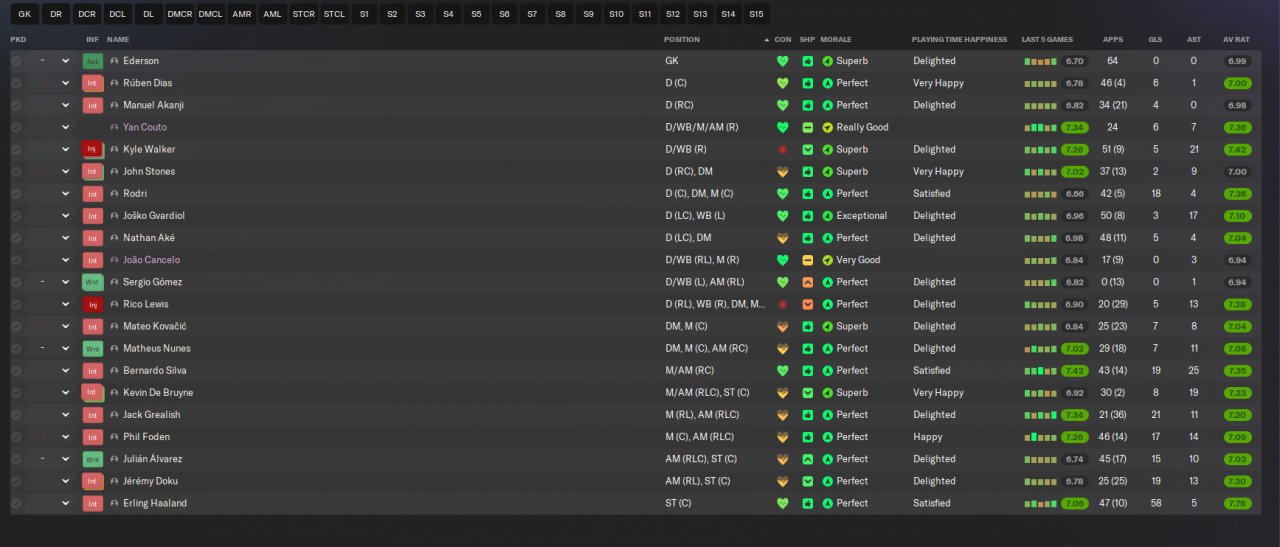Click the person icon beside Yan Couto's name

(114, 127)
